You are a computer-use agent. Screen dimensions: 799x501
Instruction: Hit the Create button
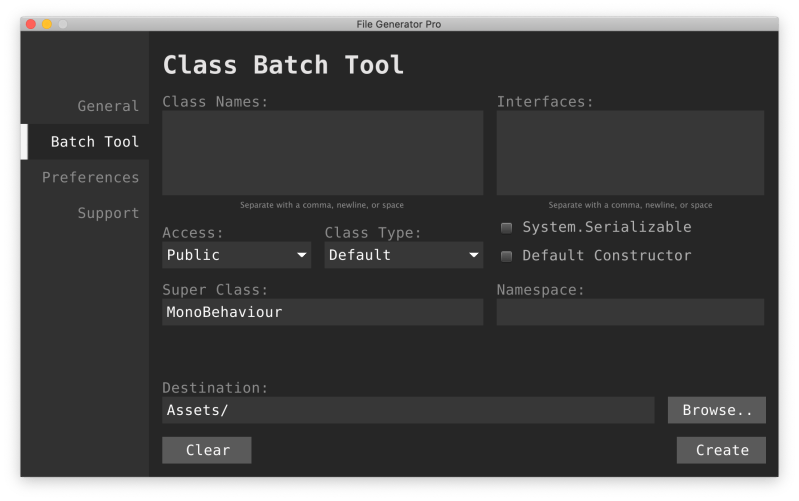(722, 450)
